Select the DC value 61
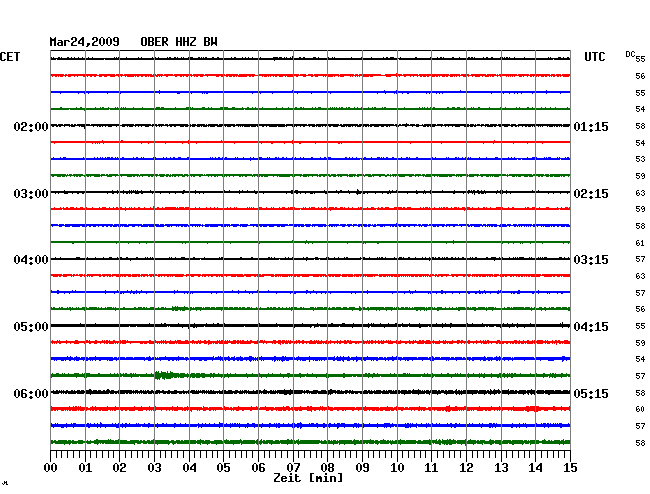The image size is (650, 494). (x=640, y=243)
